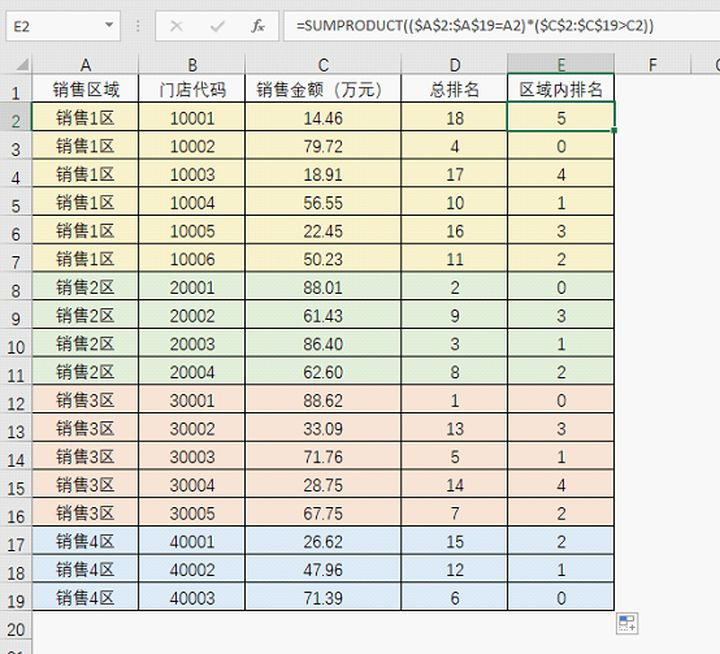Select cell with store code 10005
720x654 pixels.
(x=192, y=231)
